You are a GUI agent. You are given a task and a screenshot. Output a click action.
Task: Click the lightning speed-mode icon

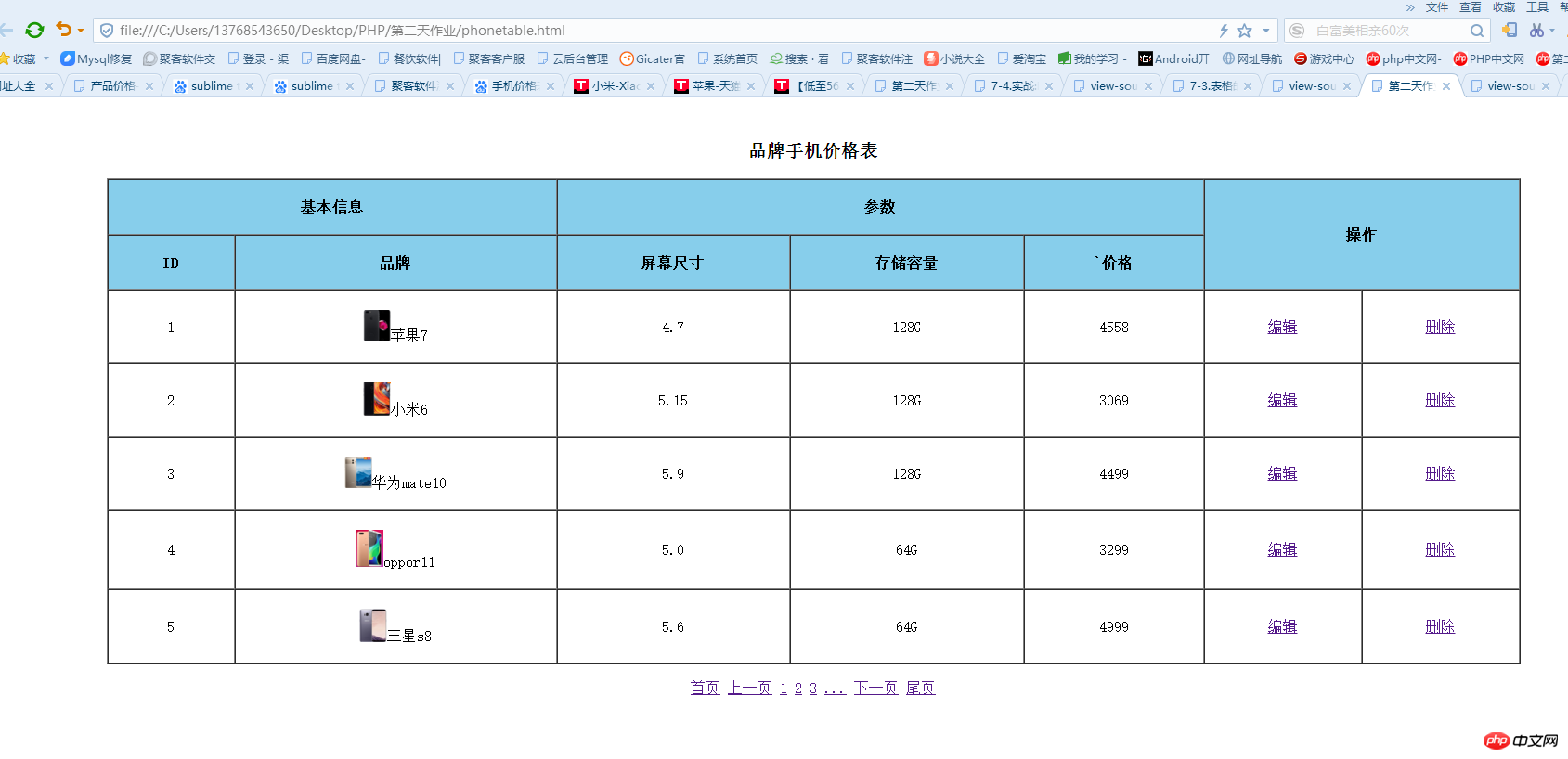pos(1224,31)
